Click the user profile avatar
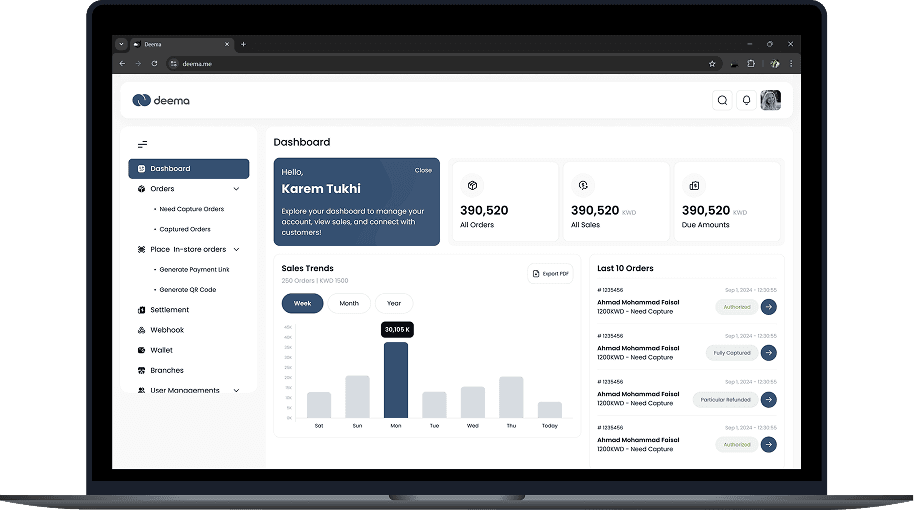914x510 pixels. (771, 100)
